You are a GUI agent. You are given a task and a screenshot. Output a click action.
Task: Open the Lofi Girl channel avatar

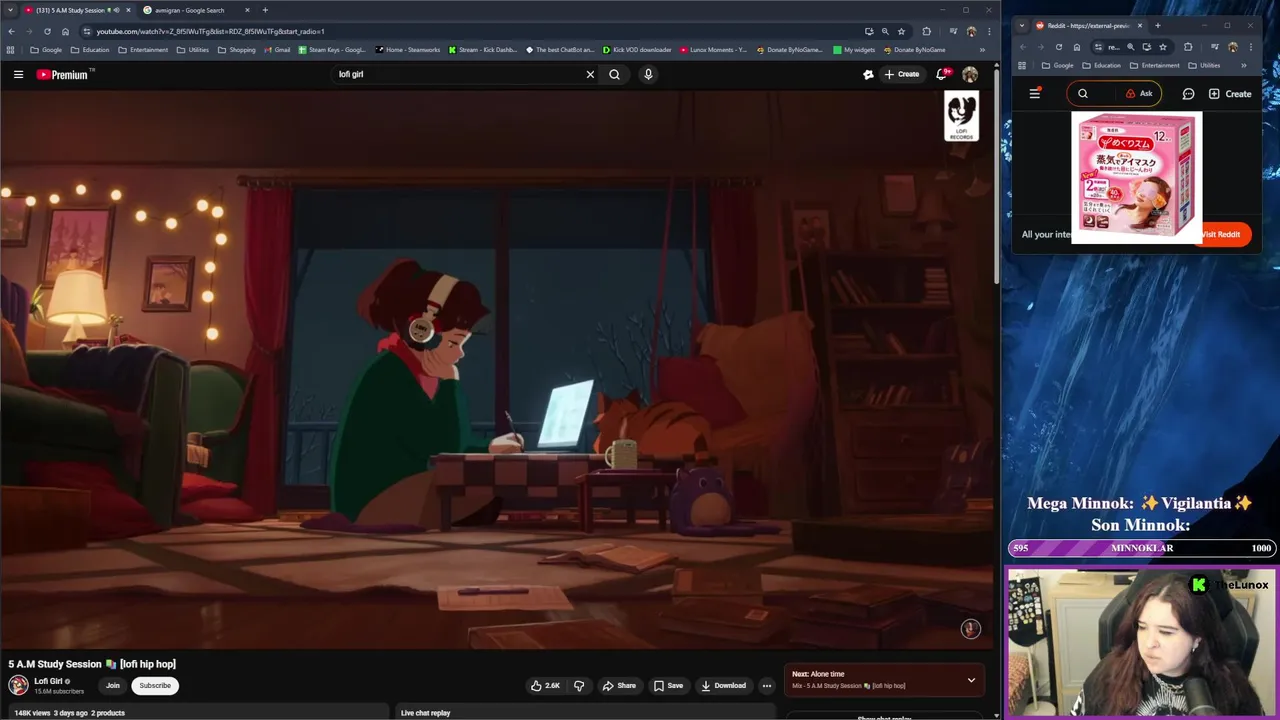[x=18, y=685]
